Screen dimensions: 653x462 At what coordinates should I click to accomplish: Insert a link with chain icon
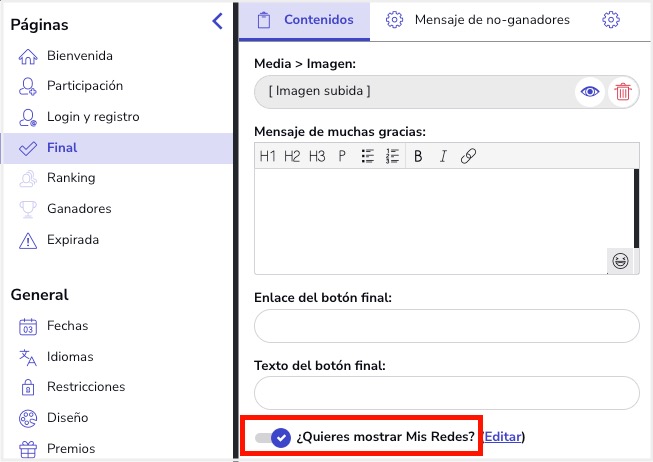pyautogui.click(x=468, y=156)
